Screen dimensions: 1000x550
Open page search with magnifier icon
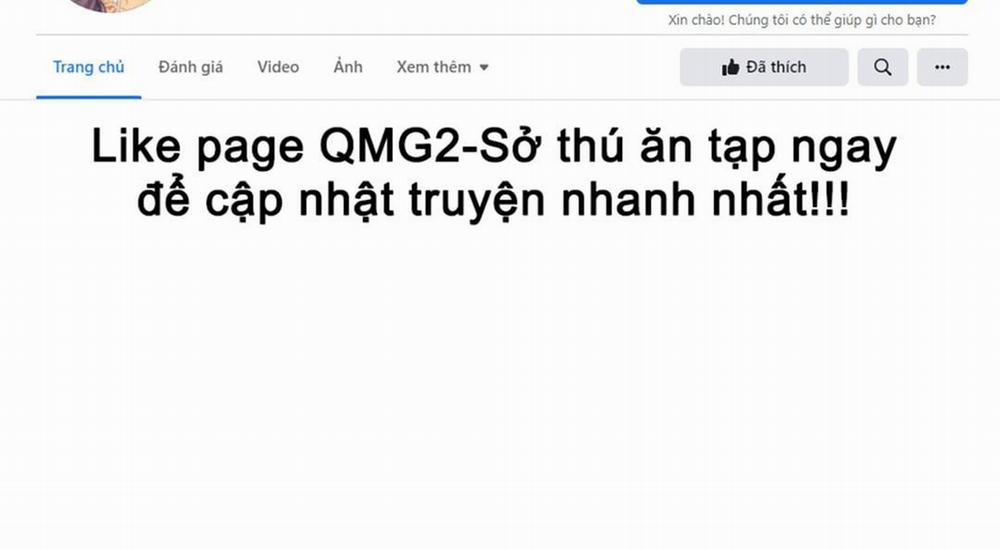point(883,67)
